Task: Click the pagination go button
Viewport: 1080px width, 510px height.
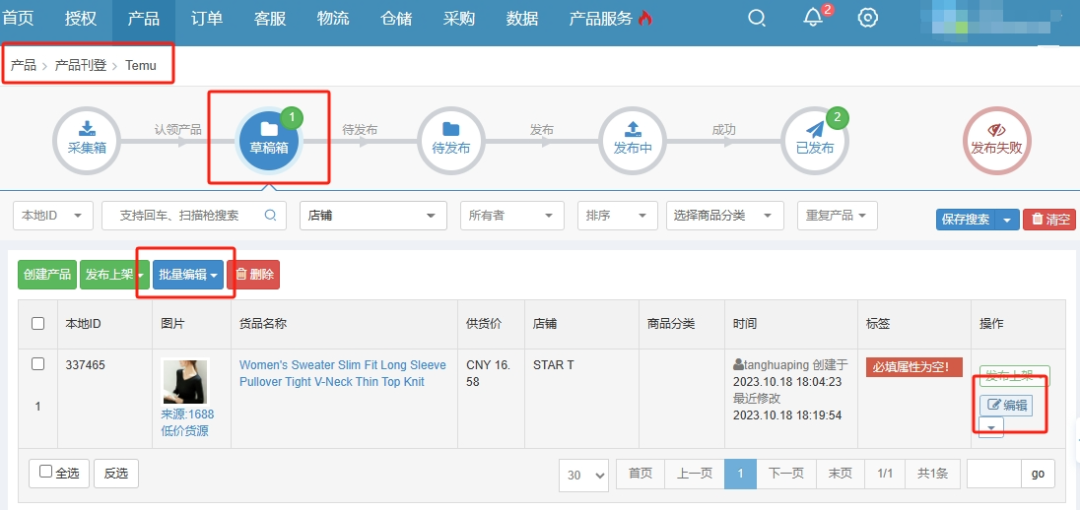Action: (x=1038, y=473)
